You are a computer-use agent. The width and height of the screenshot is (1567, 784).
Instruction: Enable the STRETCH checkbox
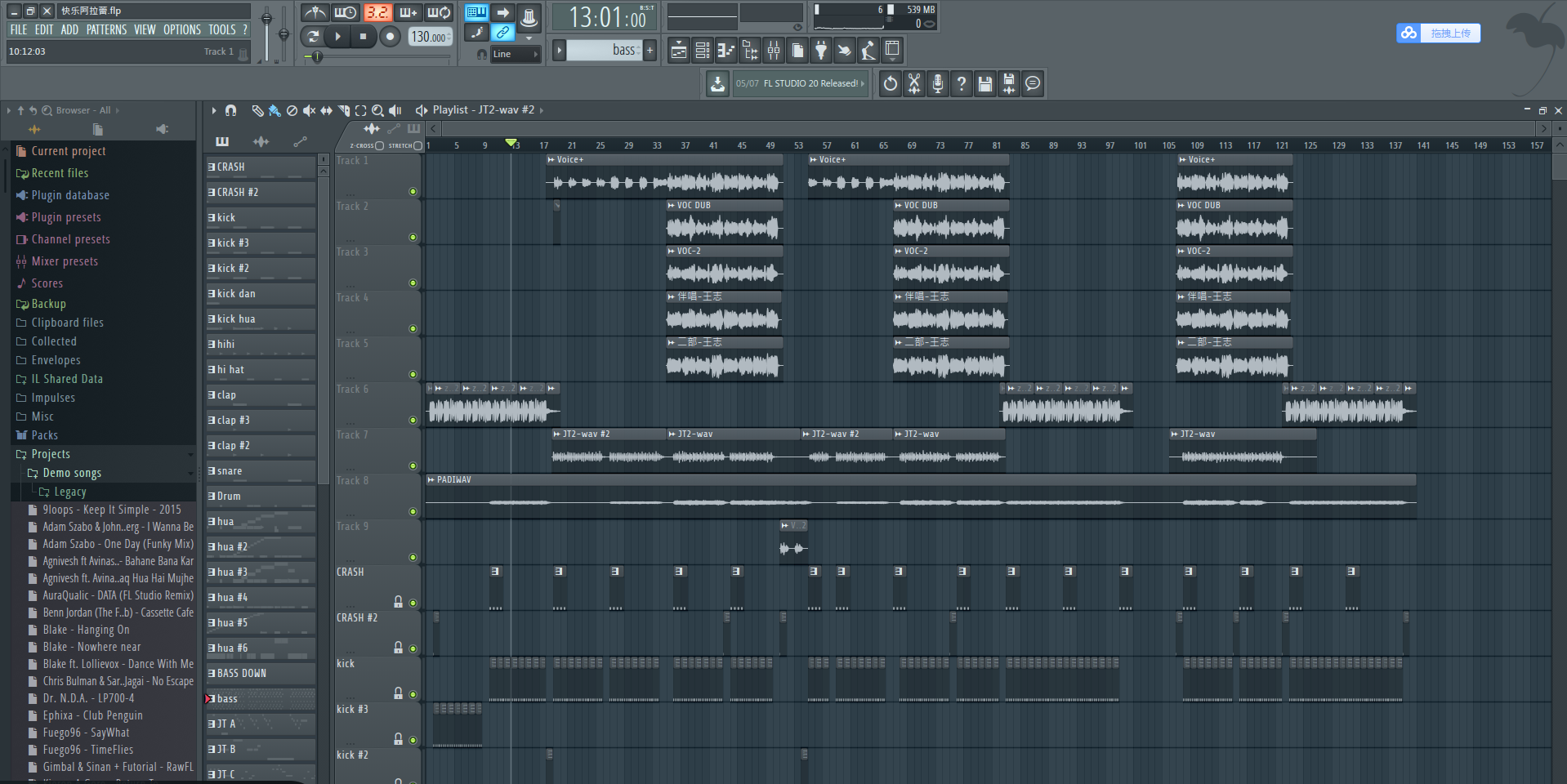[417, 146]
